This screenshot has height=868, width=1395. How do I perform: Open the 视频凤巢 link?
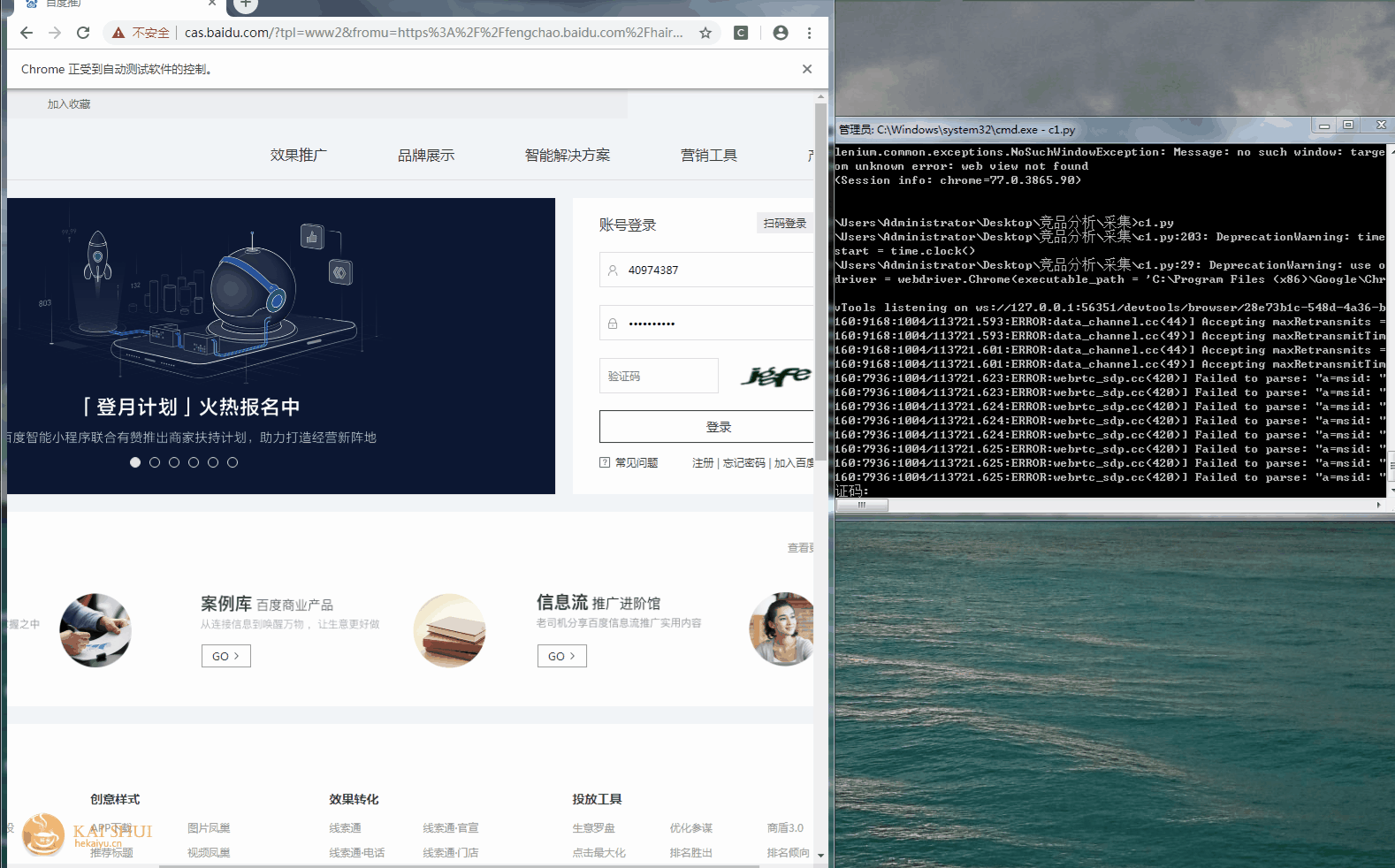[x=209, y=853]
